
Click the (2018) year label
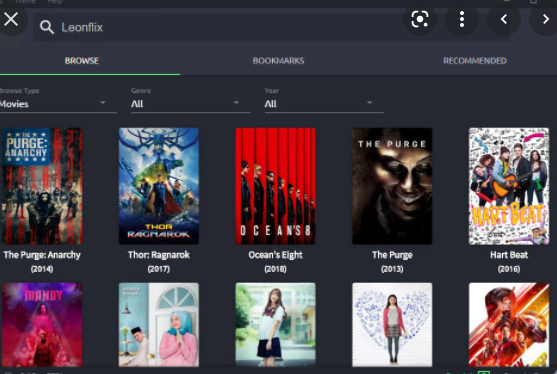[x=275, y=269]
